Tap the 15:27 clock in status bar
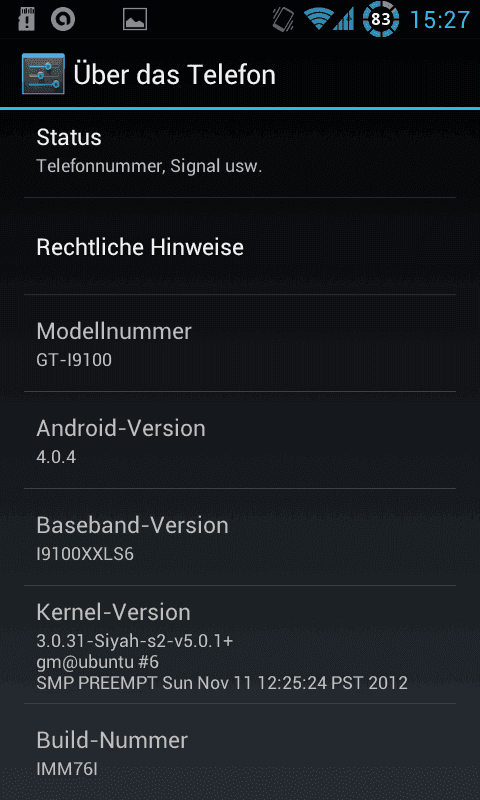The image size is (480, 800). click(440, 20)
